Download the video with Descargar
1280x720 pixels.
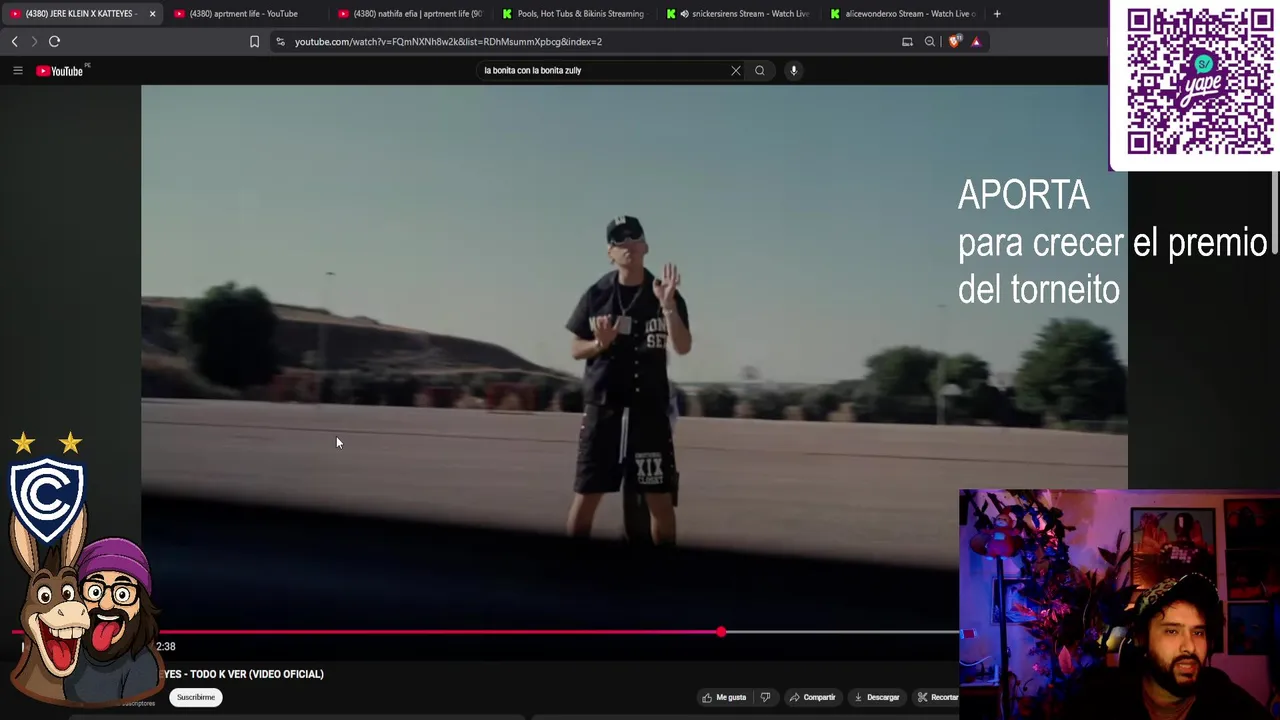pos(877,697)
